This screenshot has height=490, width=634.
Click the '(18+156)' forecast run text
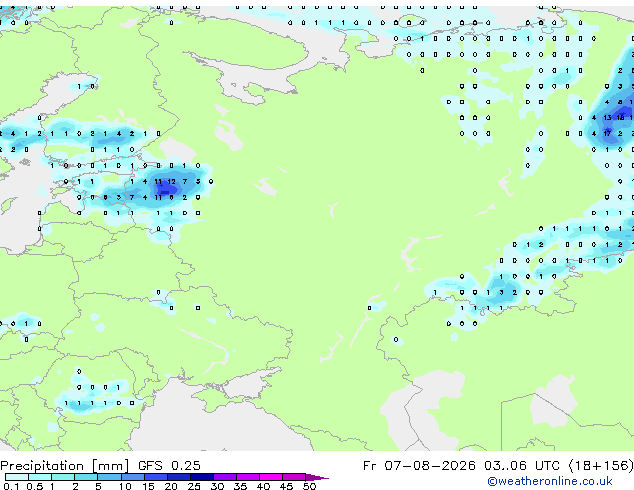pyautogui.click(x=601, y=465)
